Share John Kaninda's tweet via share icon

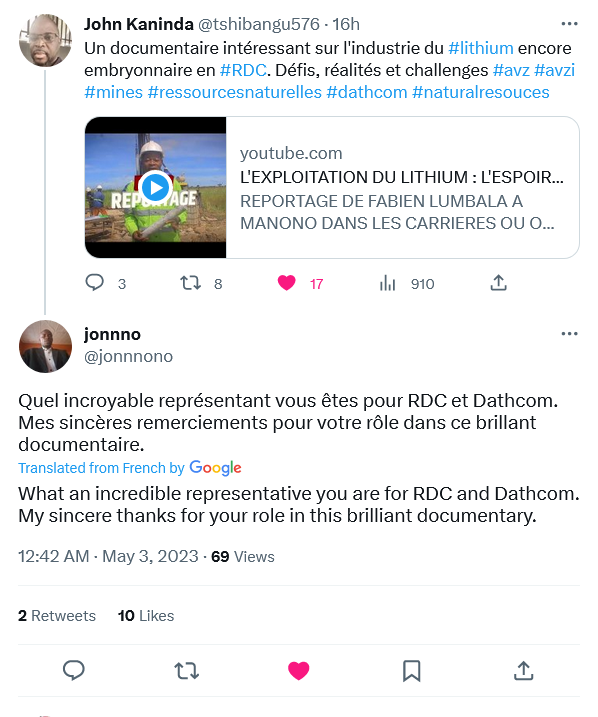click(498, 283)
